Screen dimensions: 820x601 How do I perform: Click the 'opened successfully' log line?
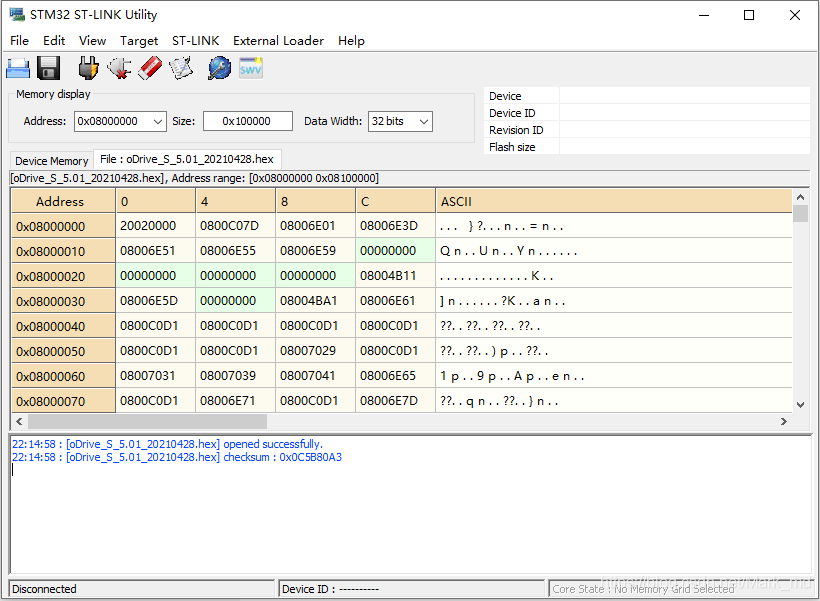167,444
